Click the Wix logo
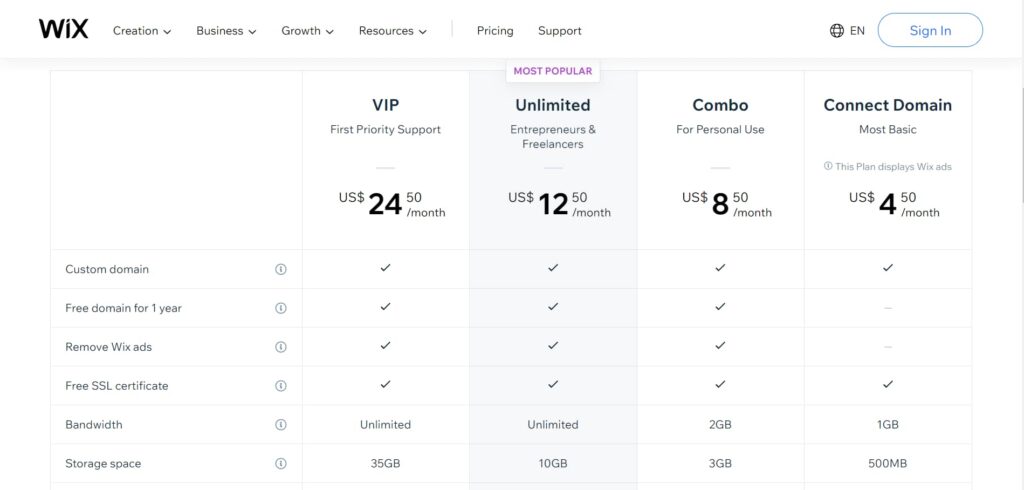1024x490 pixels. pos(63,29)
